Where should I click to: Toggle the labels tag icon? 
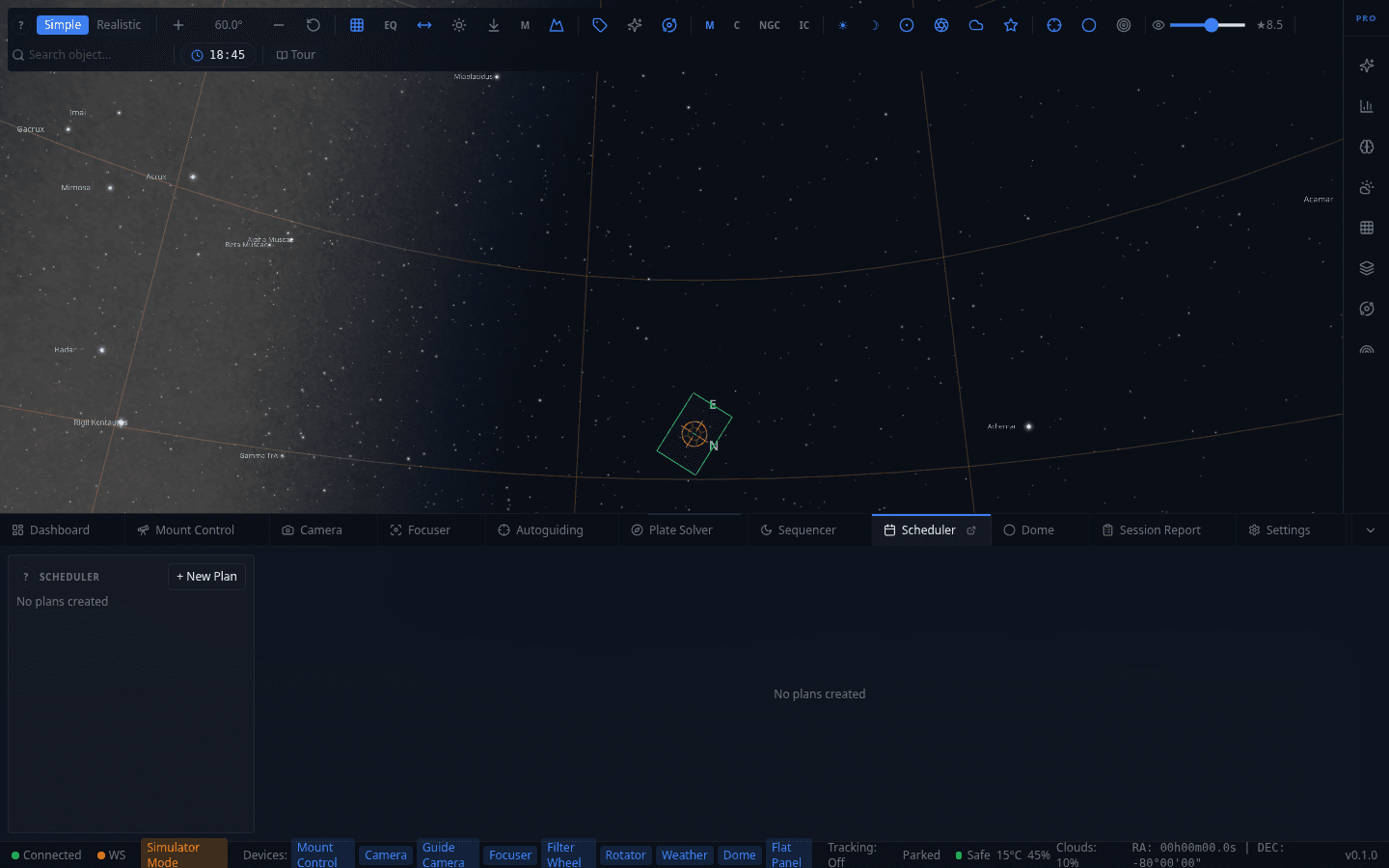[x=600, y=25]
